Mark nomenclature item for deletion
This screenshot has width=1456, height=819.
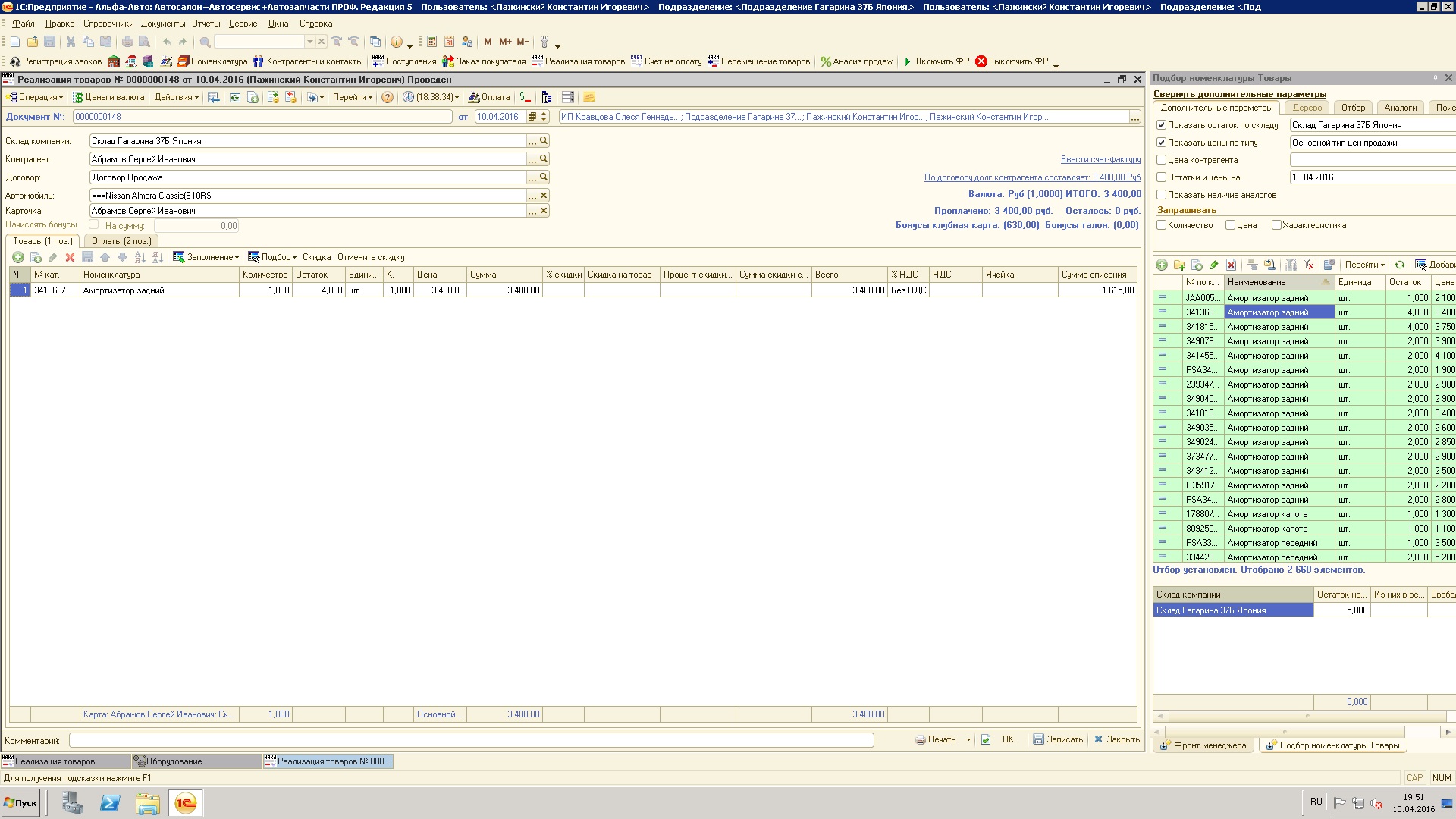point(1231,265)
